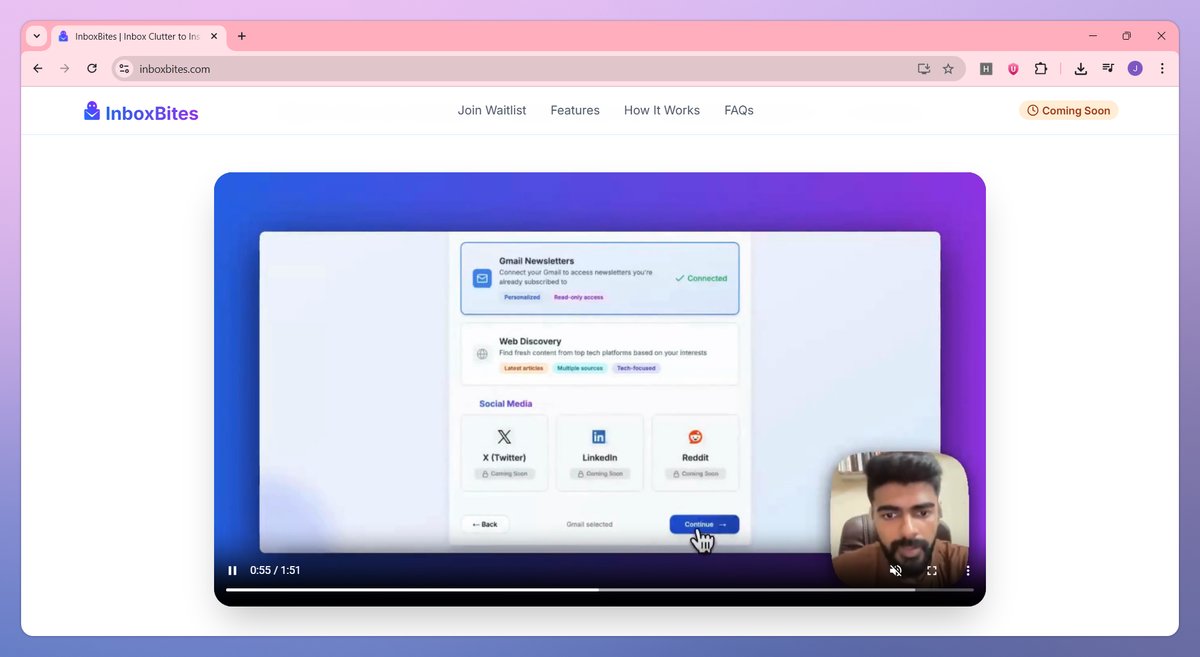This screenshot has width=1200, height=657.
Task: Select the Web Discovery card
Action: point(600,354)
